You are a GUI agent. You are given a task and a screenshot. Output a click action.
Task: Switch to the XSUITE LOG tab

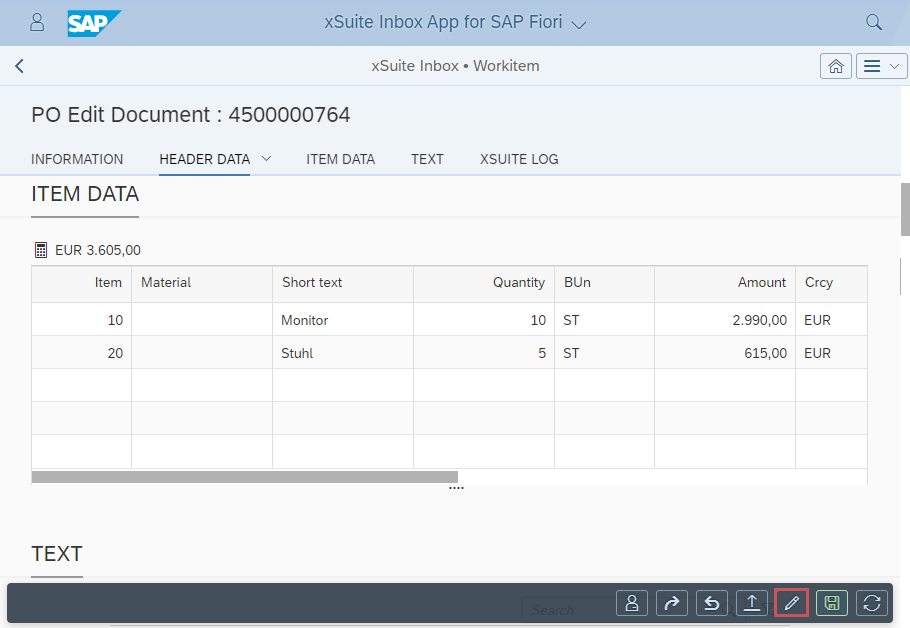518,159
